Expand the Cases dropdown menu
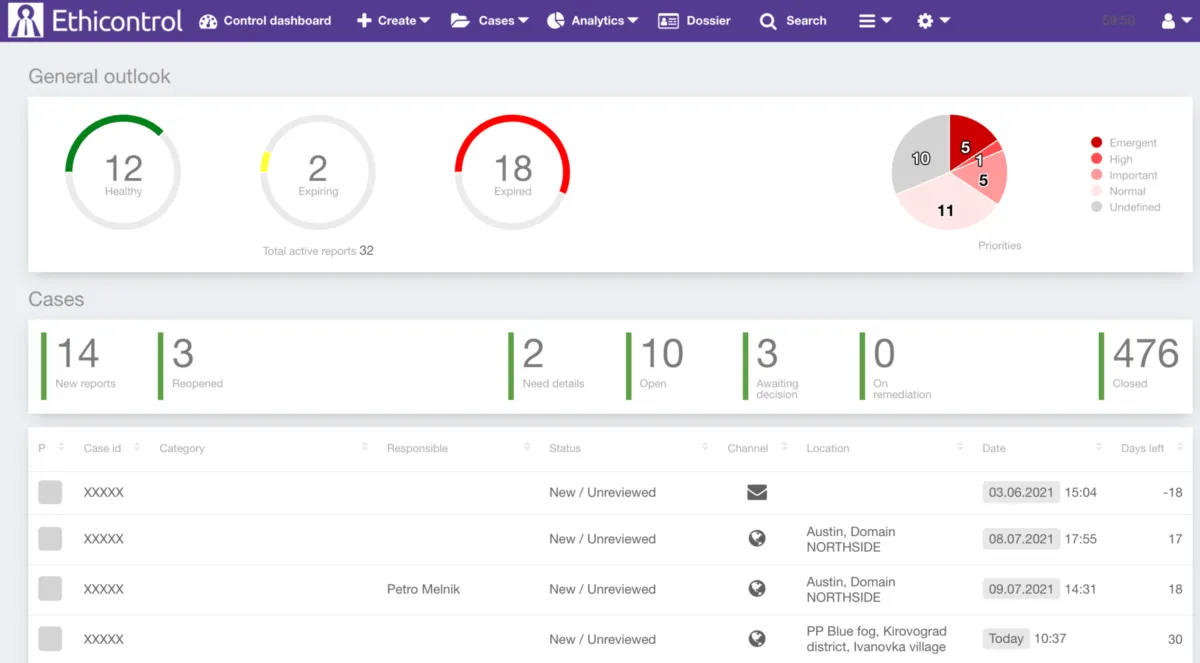The height and width of the screenshot is (663, 1200). (489, 21)
